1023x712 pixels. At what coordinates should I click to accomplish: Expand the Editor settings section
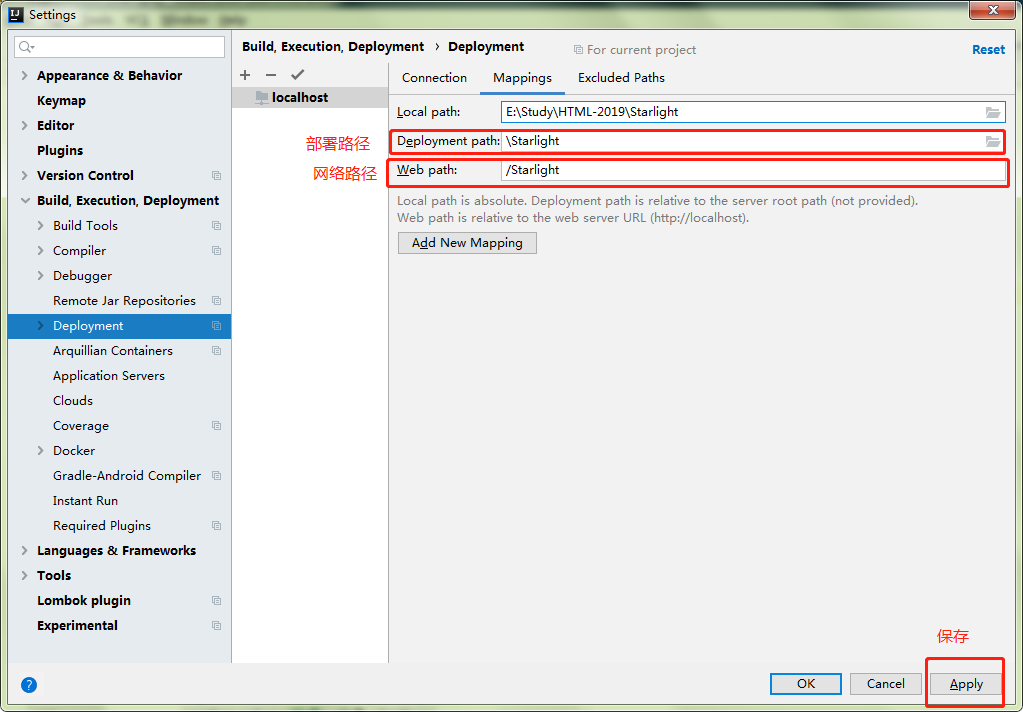(x=23, y=125)
